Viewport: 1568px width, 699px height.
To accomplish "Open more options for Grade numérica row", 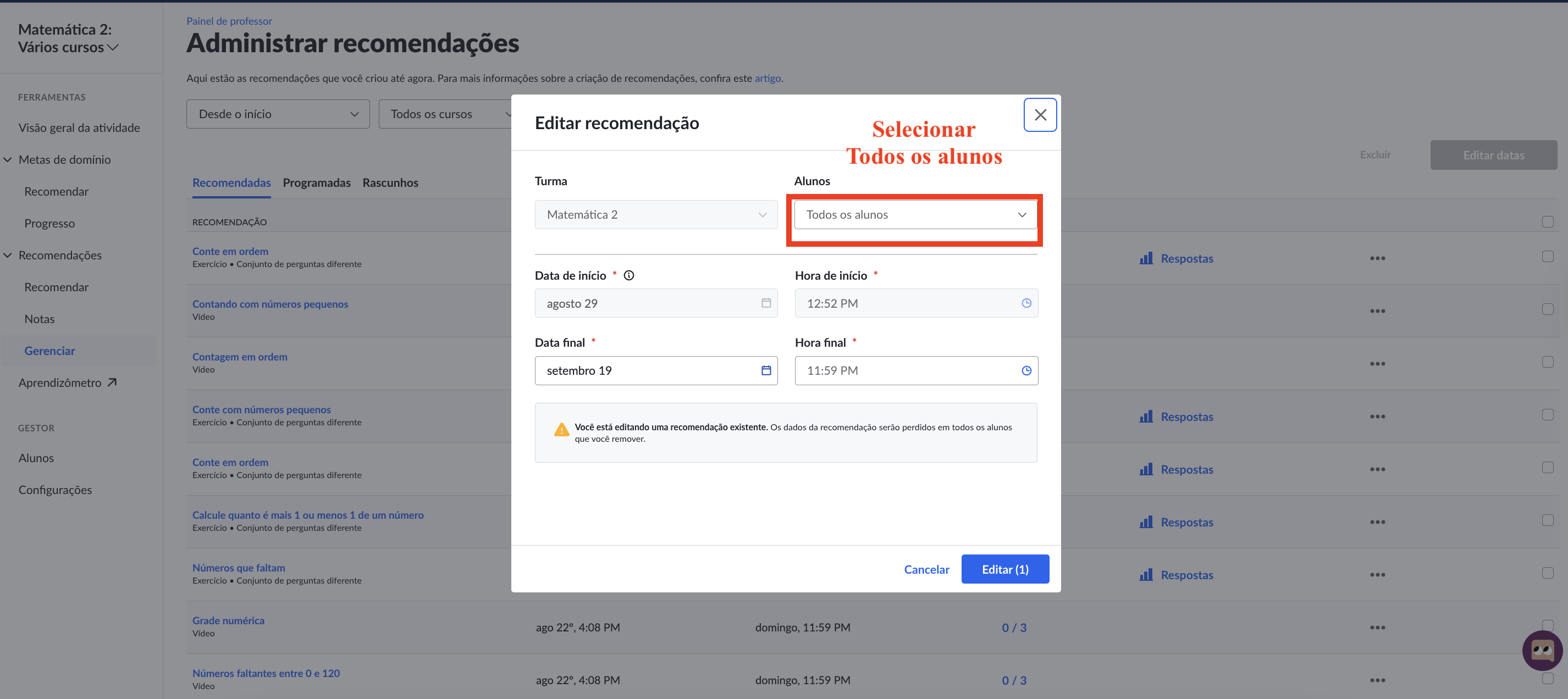I will click(1377, 628).
